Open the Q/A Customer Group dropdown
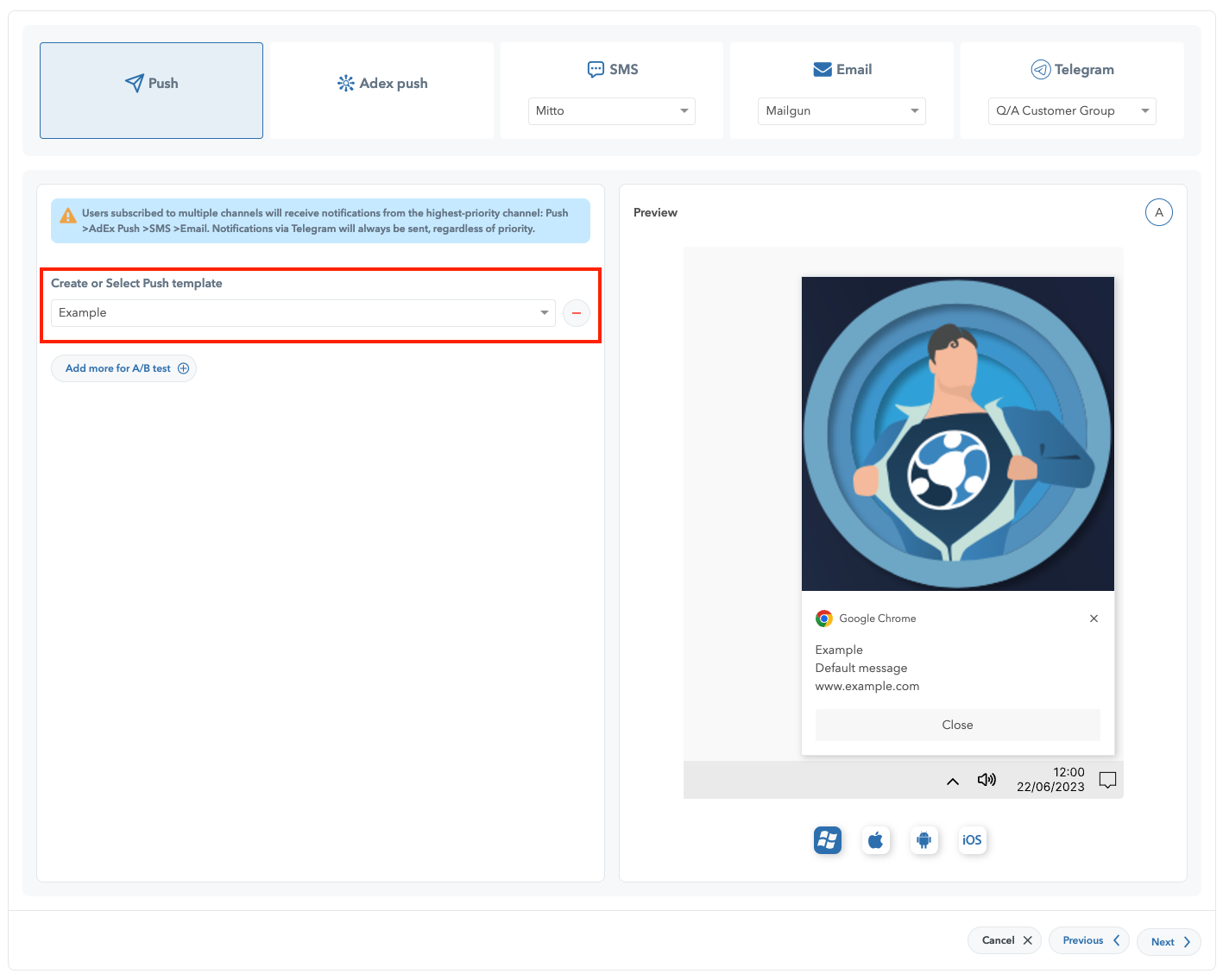Viewport: 1223px width, 980px height. (x=1072, y=110)
